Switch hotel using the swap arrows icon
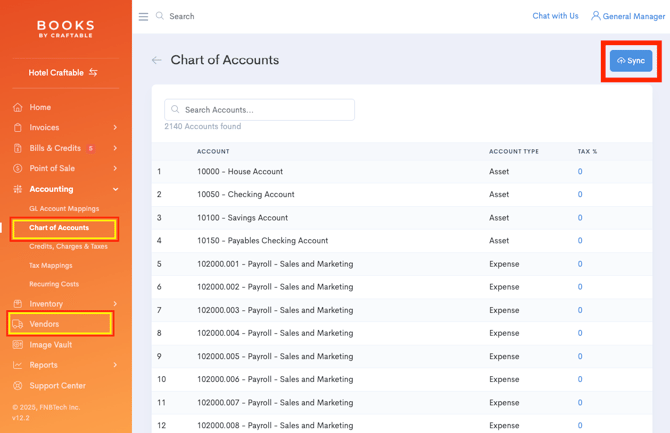This screenshot has width=670, height=433. [x=93, y=73]
